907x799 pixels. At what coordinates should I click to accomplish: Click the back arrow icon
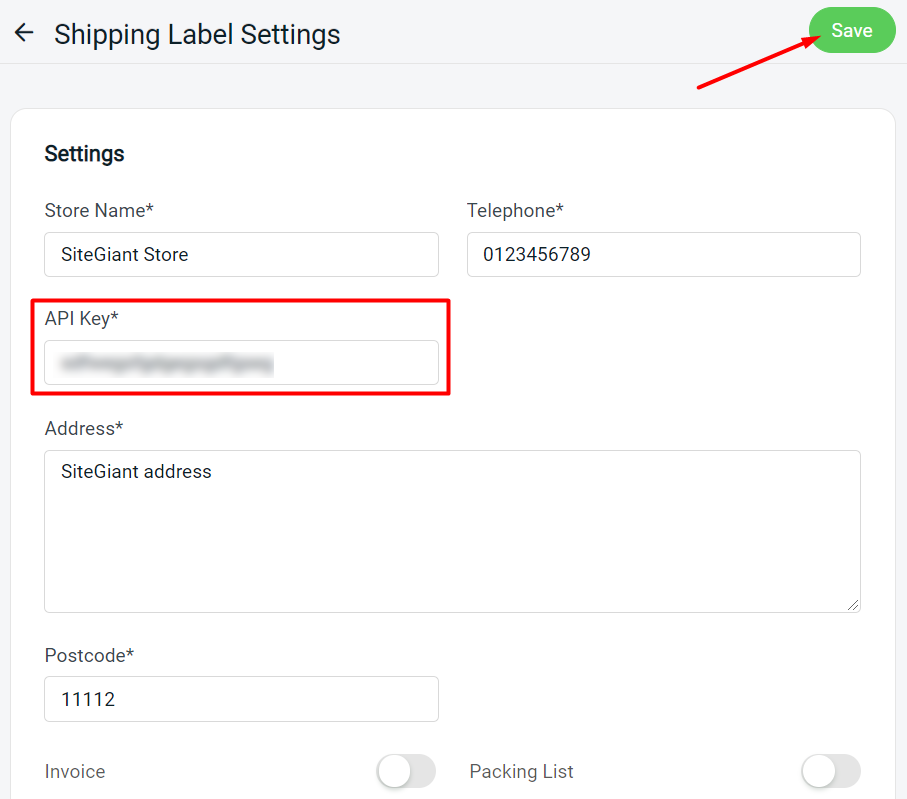[24, 33]
